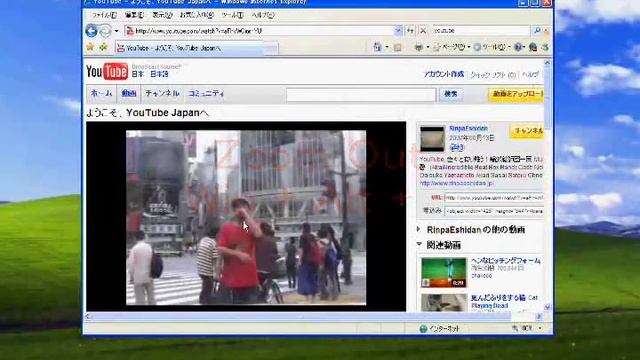640x360 pixels.
Task: Click the IE search box
Action: tap(481, 31)
